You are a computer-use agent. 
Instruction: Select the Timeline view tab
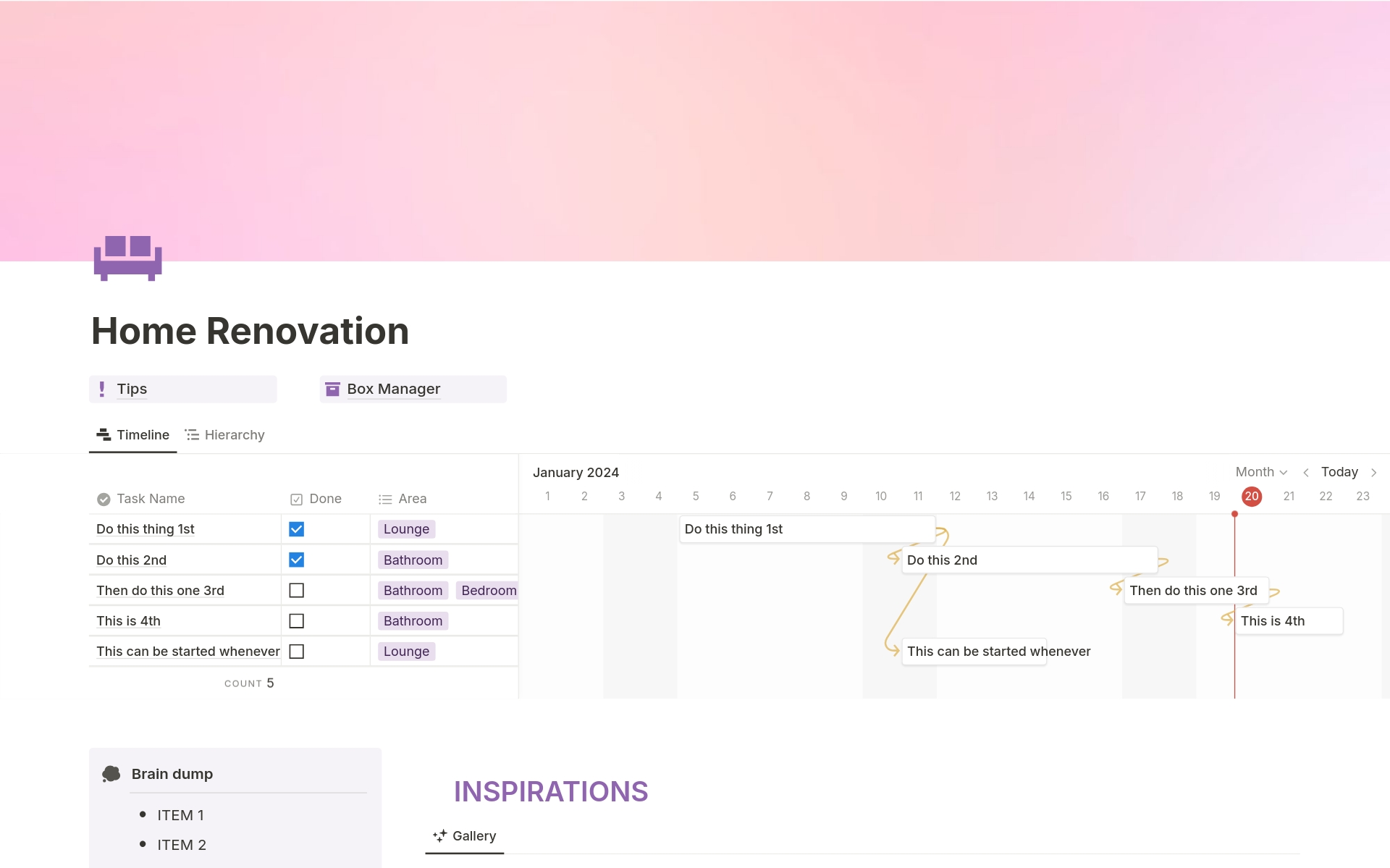(x=133, y=434)
